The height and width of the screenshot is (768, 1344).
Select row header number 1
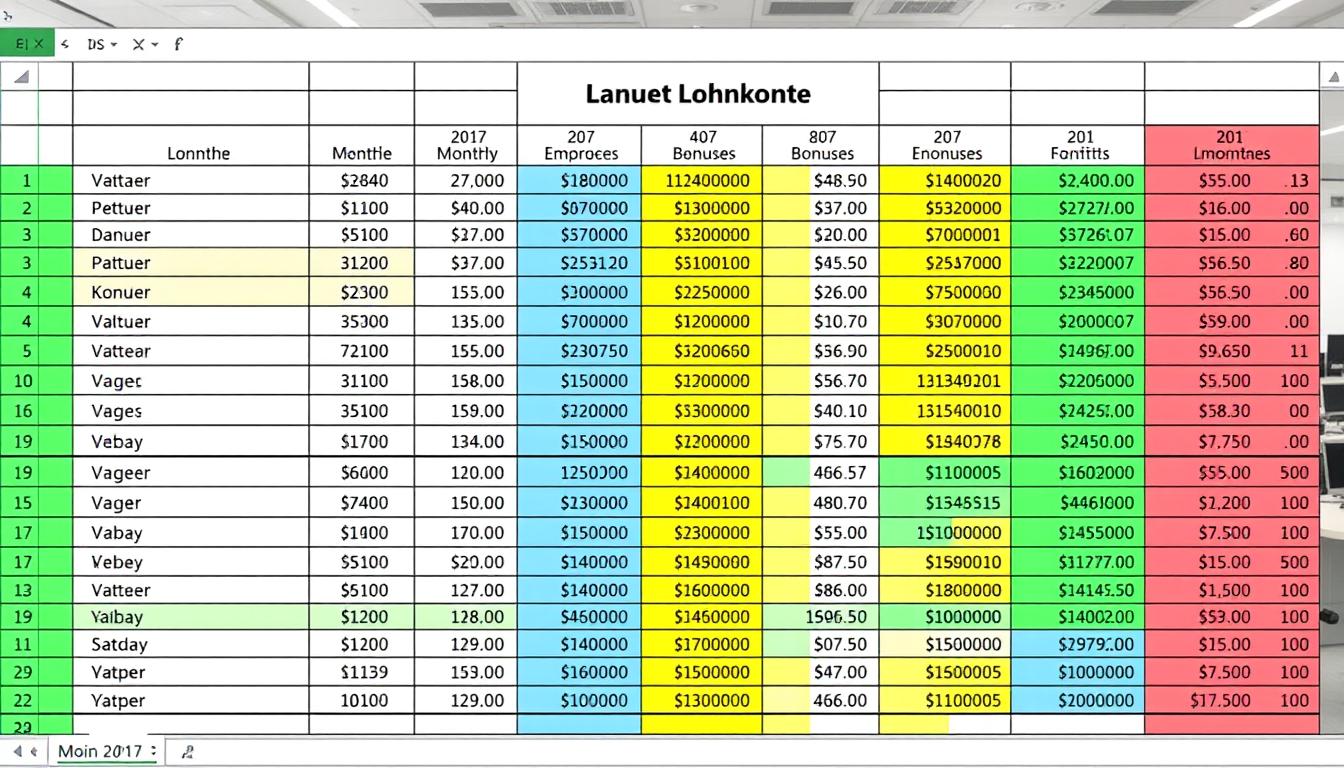pyautogui.click(x=26, y=181)
